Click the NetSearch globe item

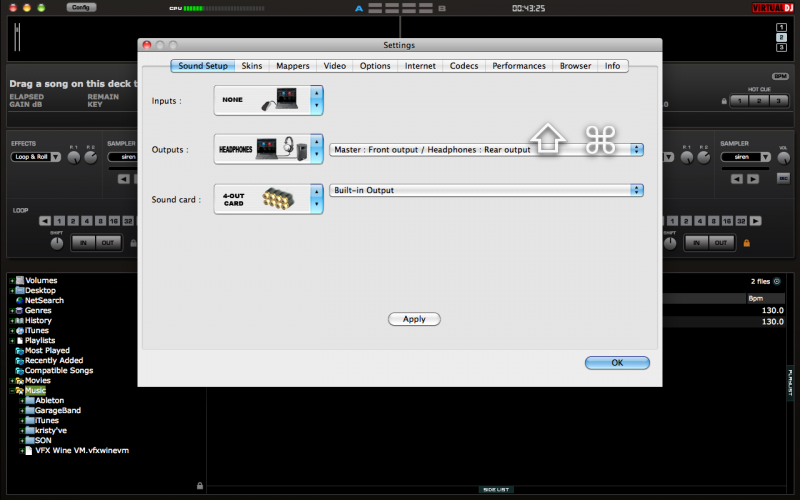[x=44, y=300]
